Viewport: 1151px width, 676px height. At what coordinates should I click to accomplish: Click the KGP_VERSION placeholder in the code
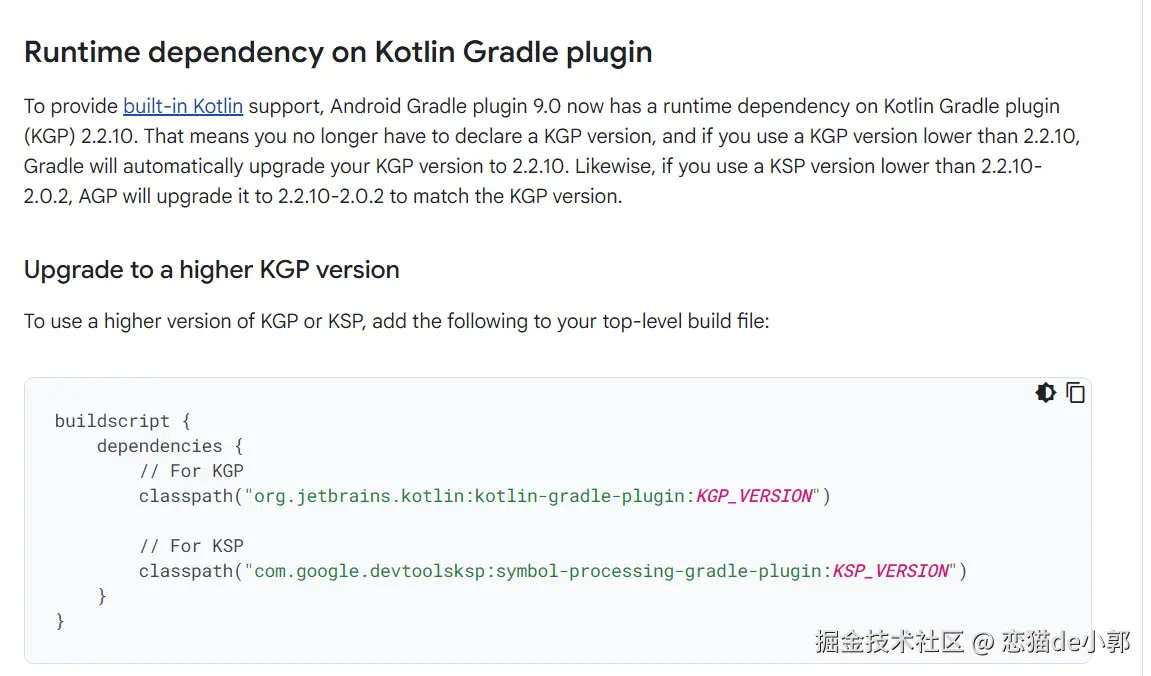tap(755, 496)
